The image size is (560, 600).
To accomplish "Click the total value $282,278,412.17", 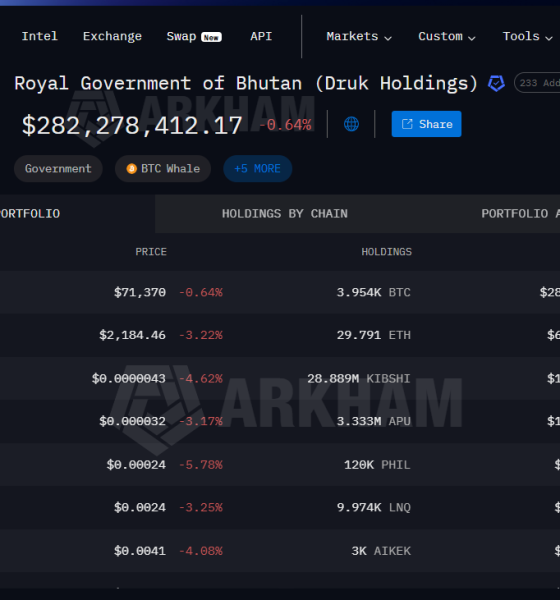I will [x=132, y=126].
